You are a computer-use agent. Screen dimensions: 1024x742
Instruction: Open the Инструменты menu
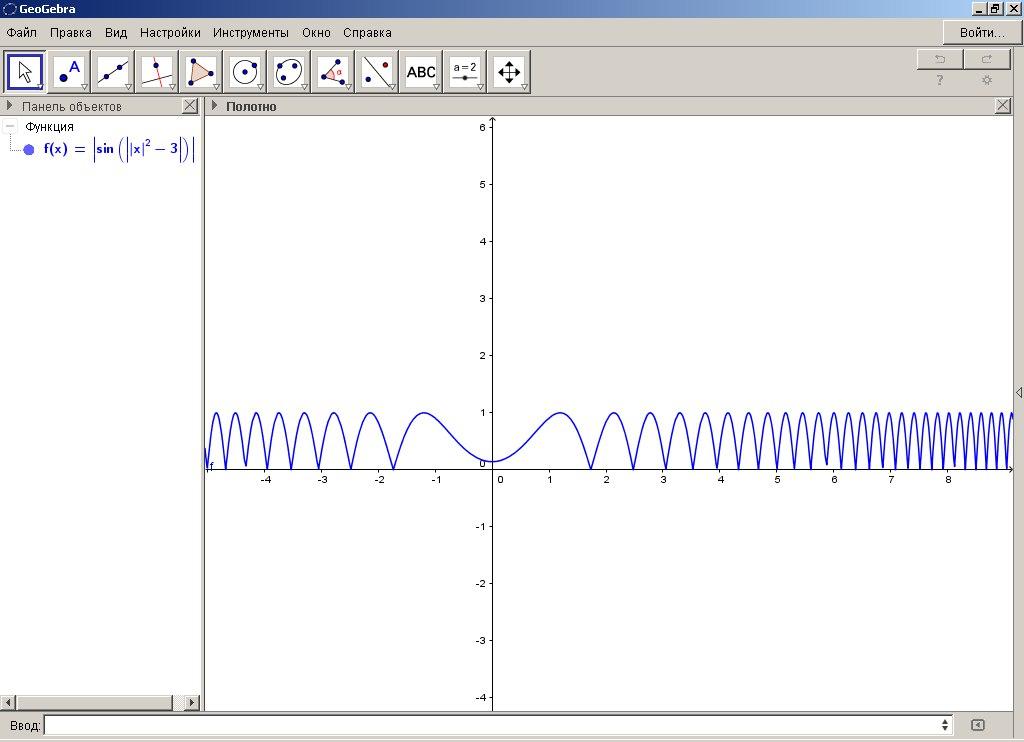(251, 33)
